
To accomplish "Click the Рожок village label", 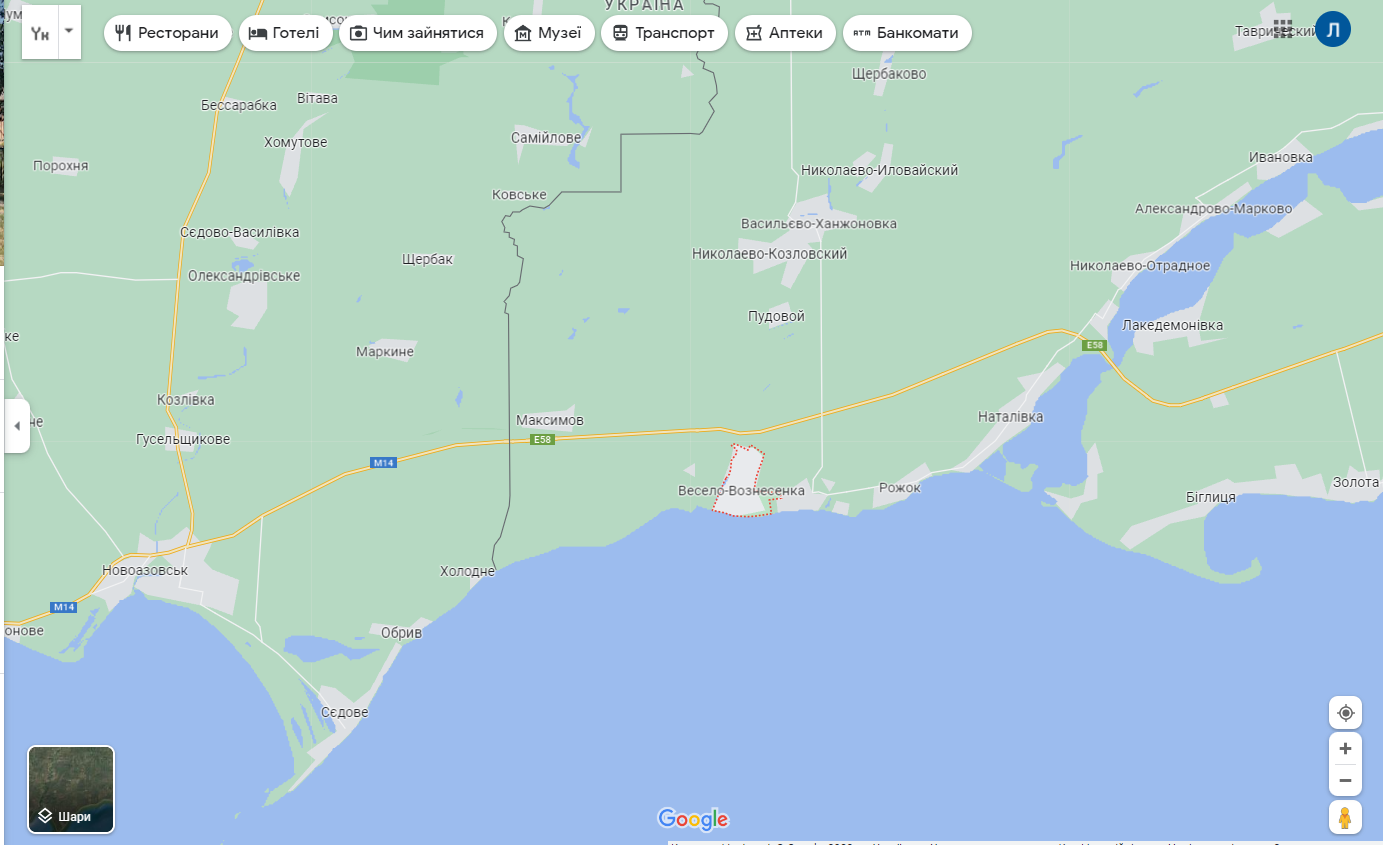I will click(899, 488).
